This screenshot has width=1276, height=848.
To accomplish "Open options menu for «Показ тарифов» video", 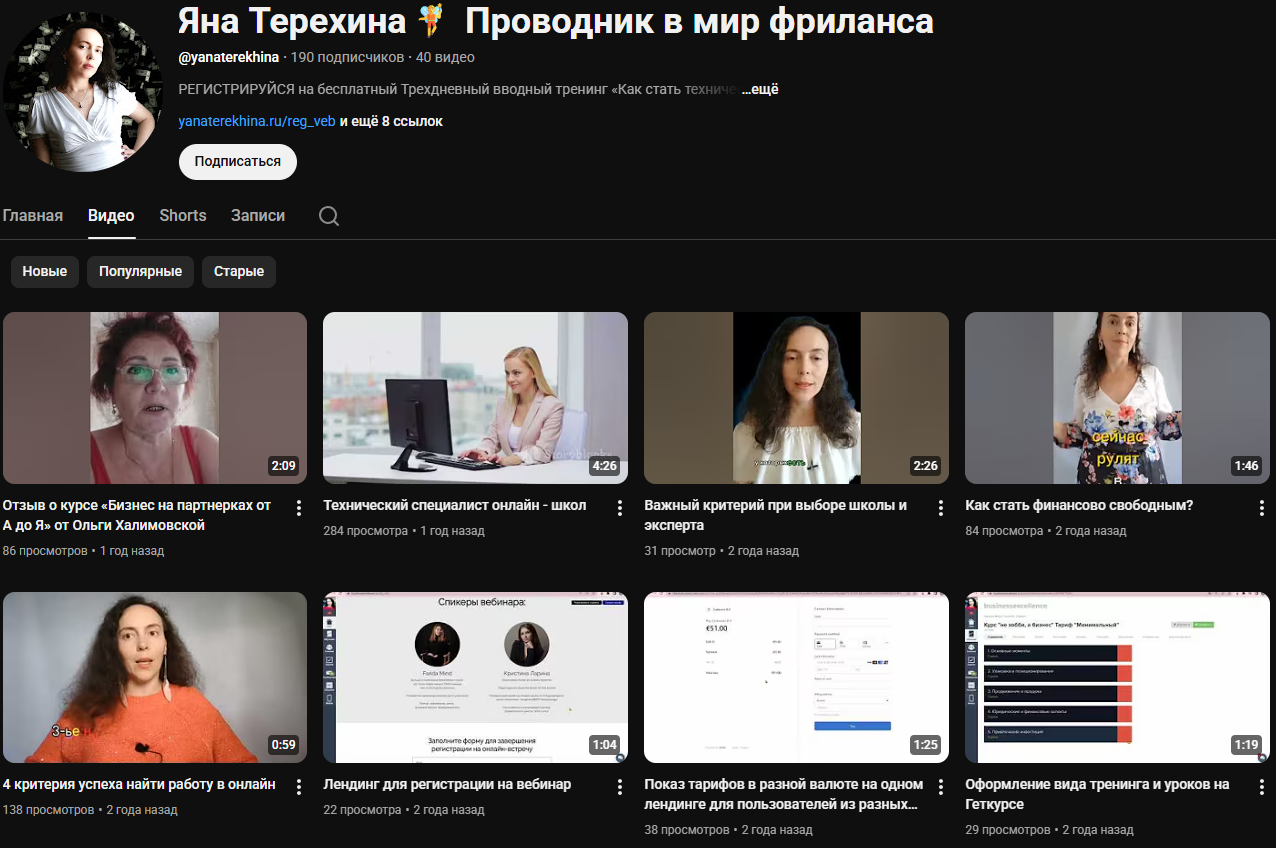I will click(941, 787).
